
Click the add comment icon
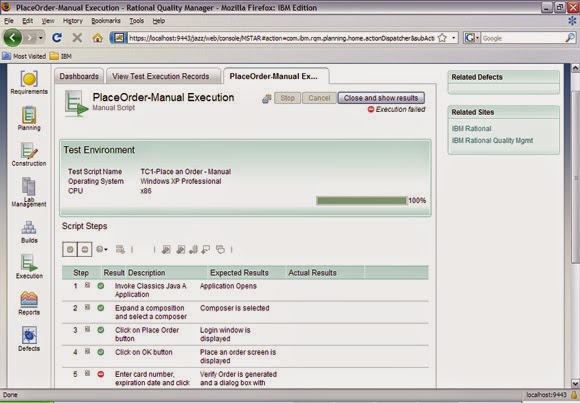[x=206, y=249]
